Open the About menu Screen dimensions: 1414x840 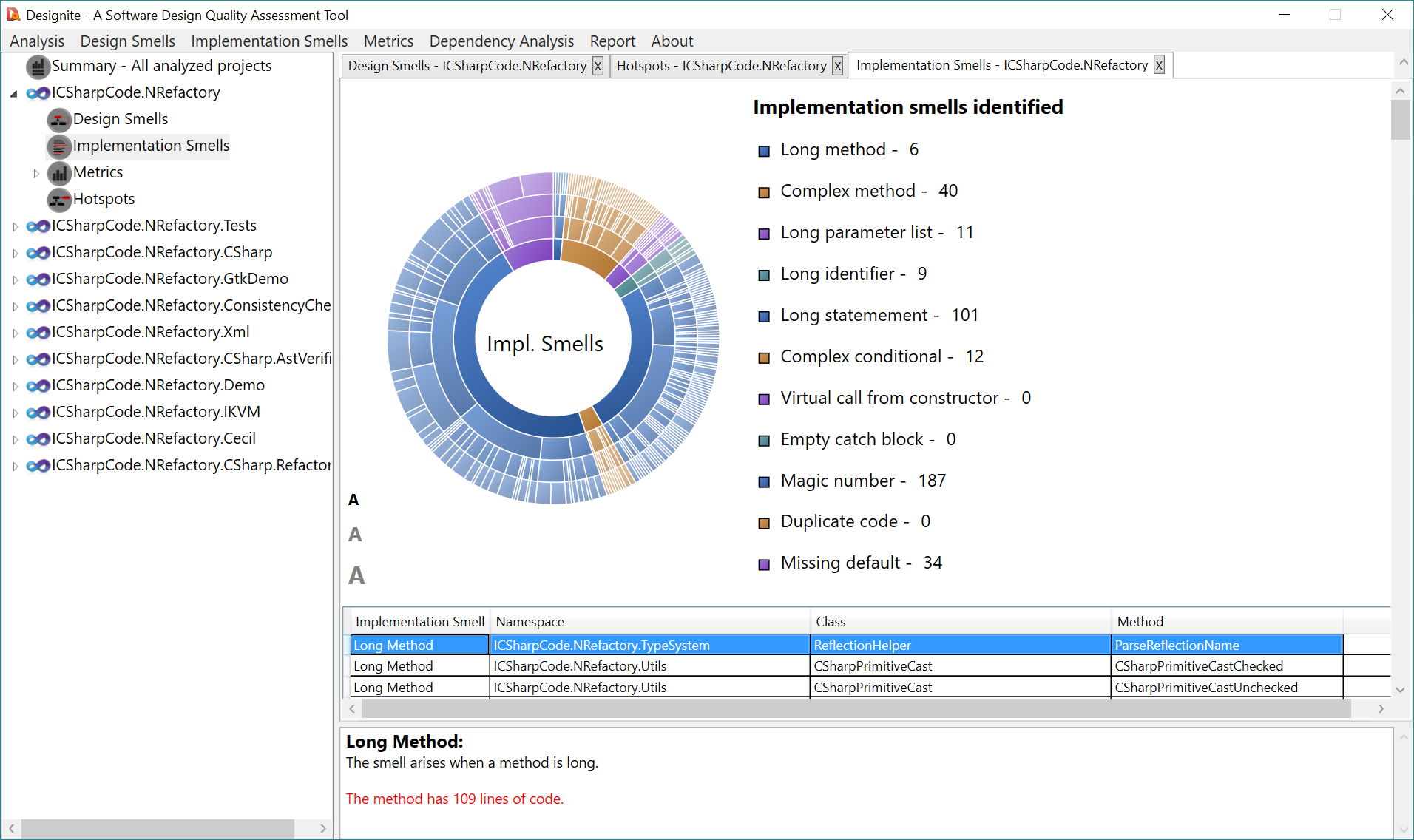coord(672,41)
